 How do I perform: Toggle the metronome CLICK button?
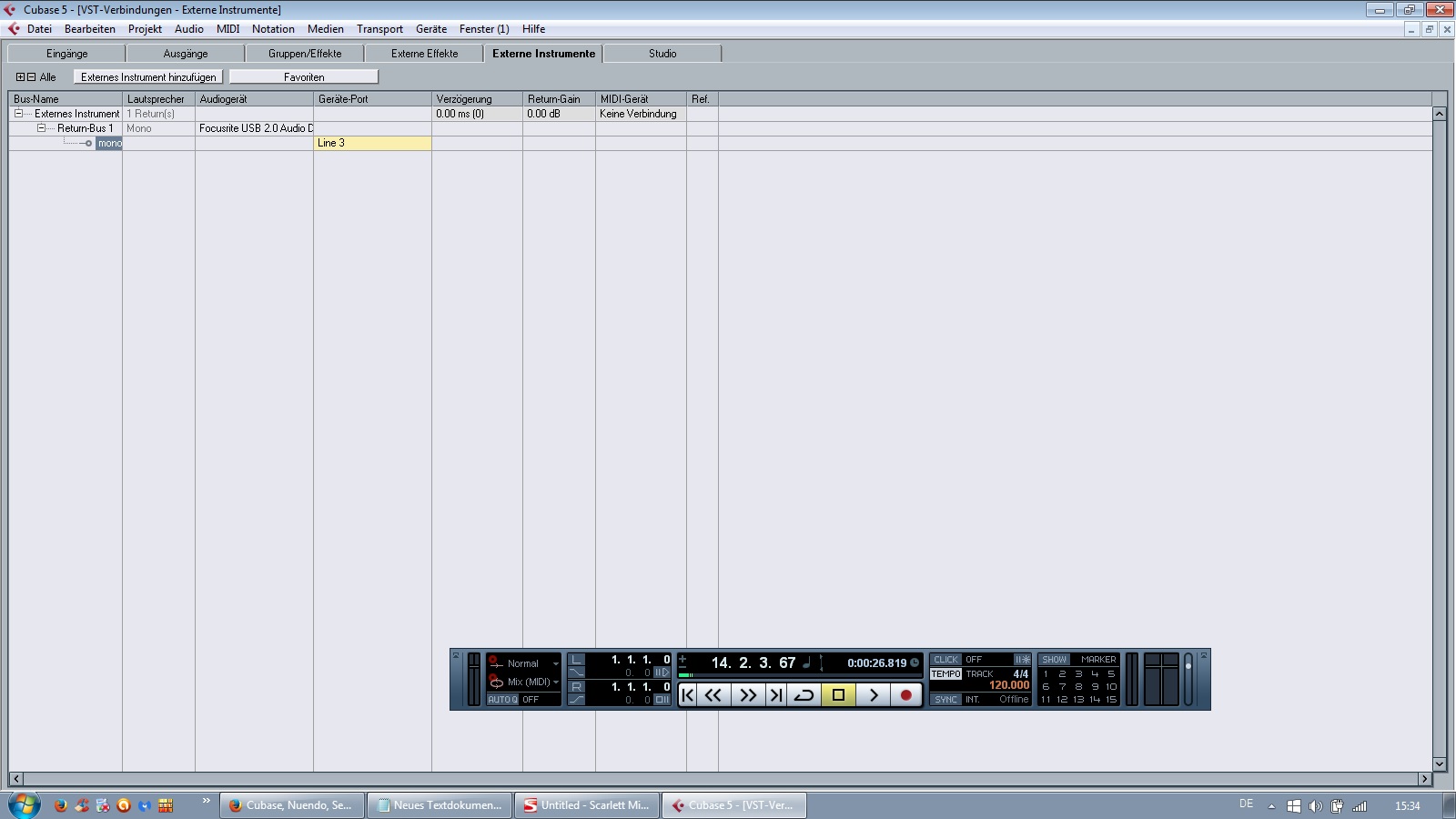click(945, 660)
